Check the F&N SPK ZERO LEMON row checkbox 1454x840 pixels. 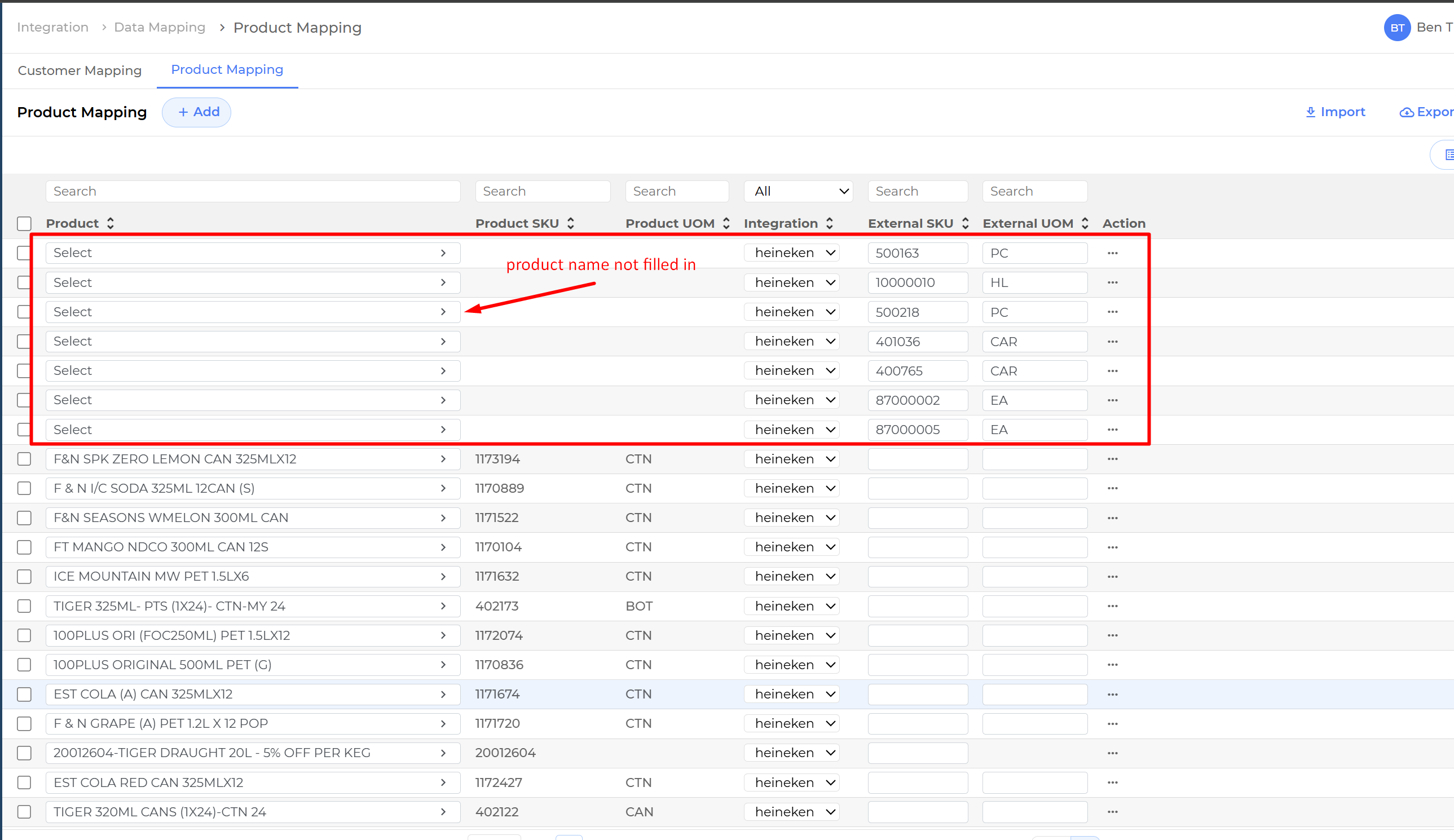(24, 459)
